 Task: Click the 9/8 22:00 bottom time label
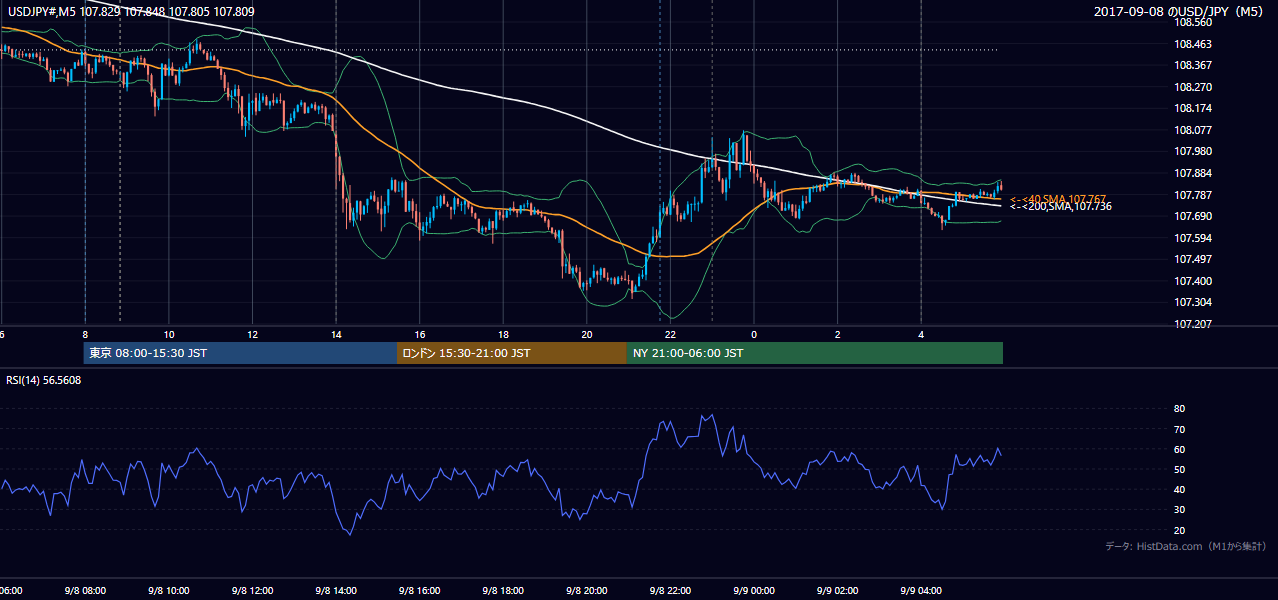pyautogui.click(x=670, y=591)
